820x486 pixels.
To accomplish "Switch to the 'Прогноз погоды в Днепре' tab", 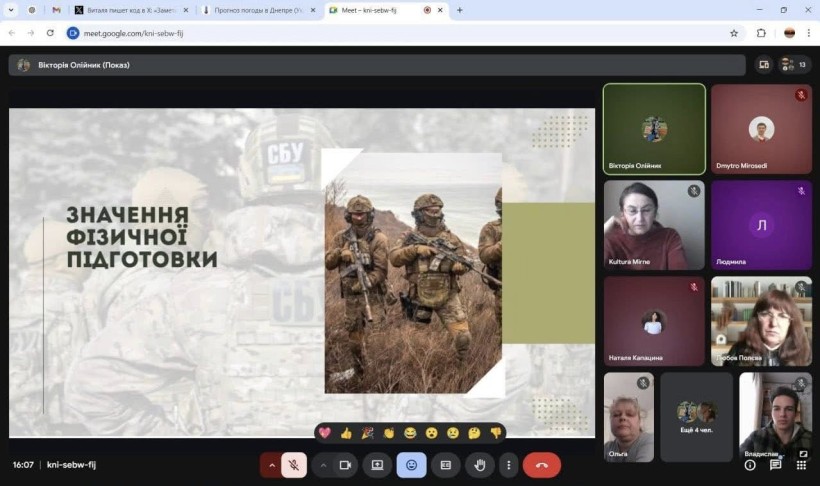I will [258, 10].
